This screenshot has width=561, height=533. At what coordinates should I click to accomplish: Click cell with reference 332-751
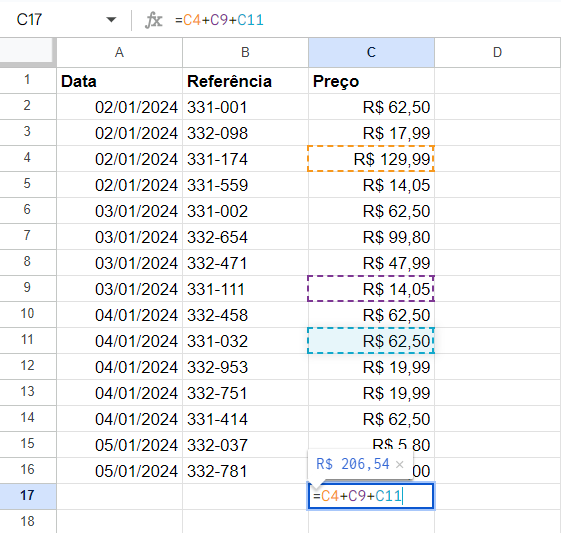click(245, 393)
